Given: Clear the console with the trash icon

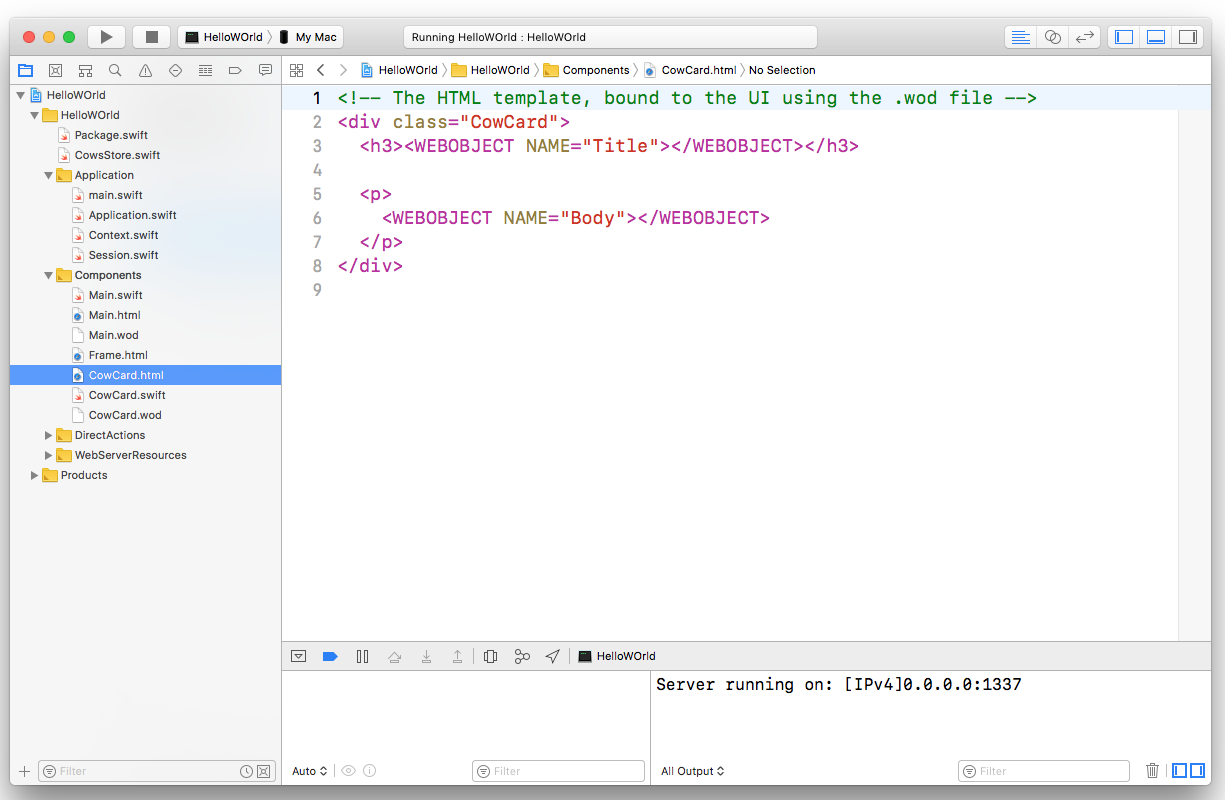Looking at the screenshot, I should tap(1152, 771).
